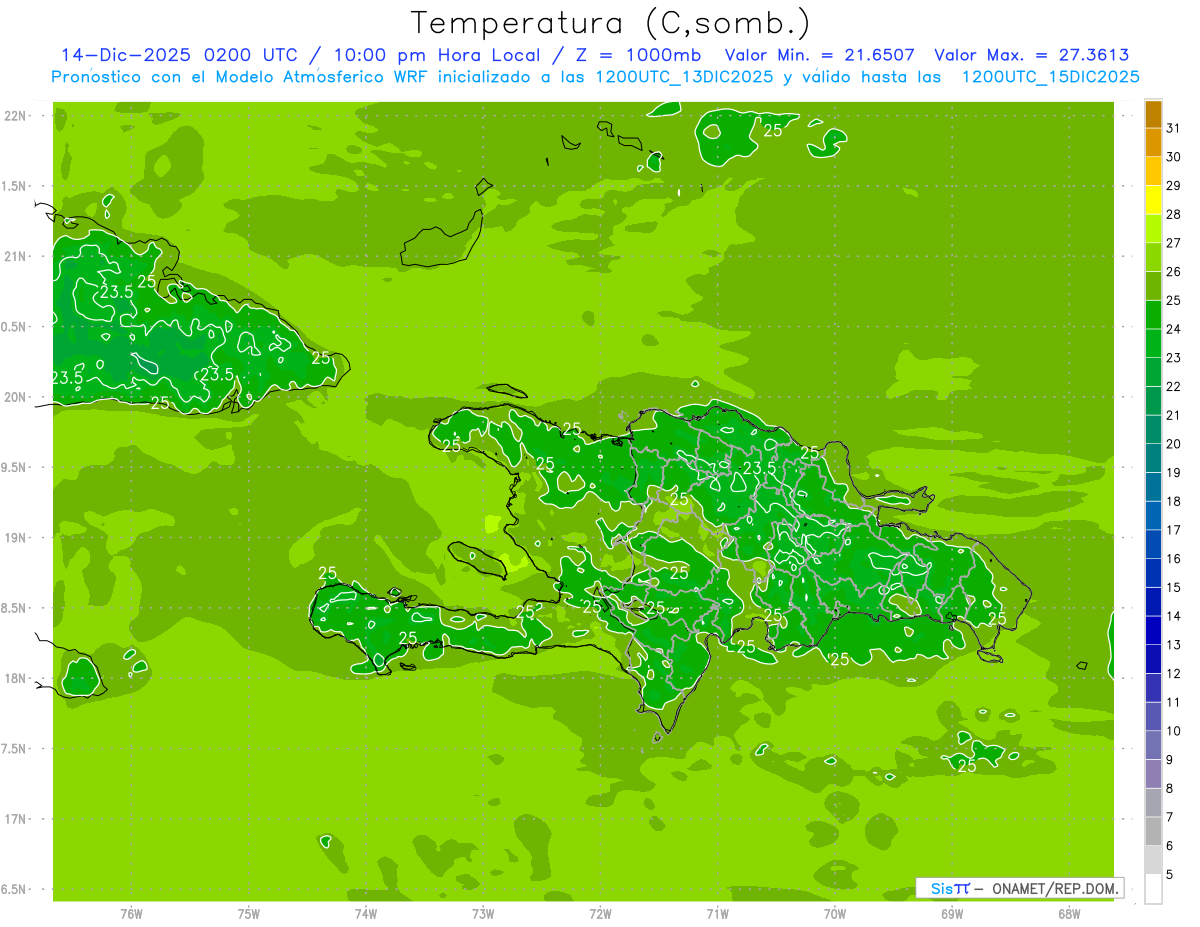The height and width of the screenshot is (927, 1200).
Task: Click the "1.5N" latitude label
Action: pos(14,186)
